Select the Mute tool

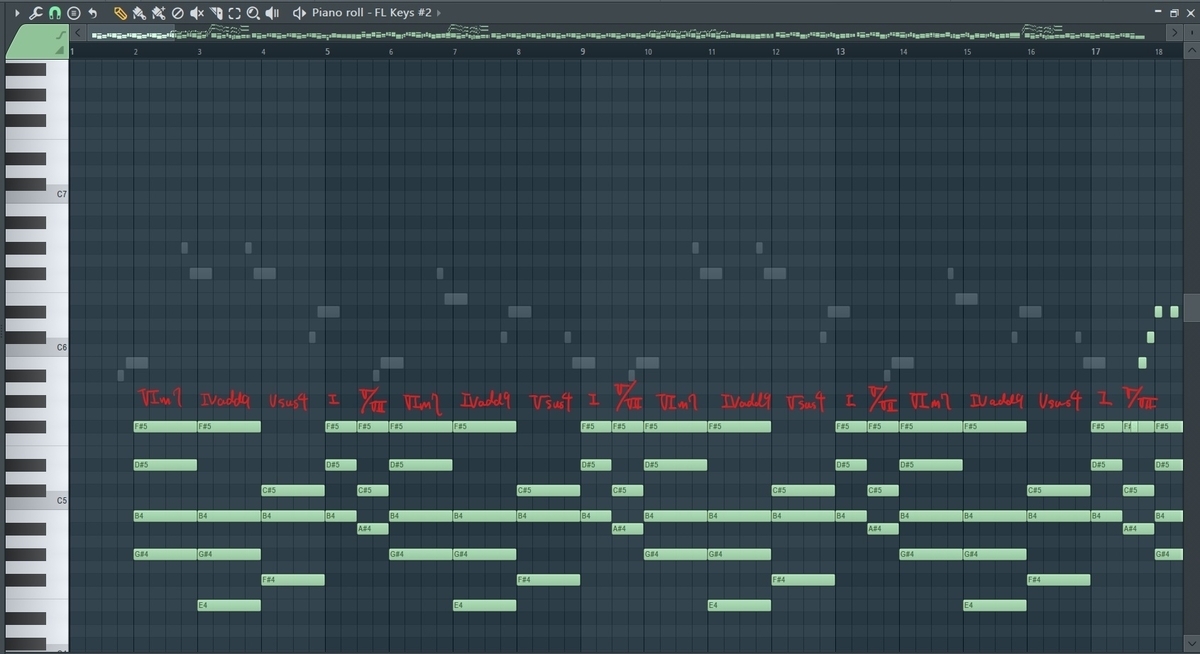click(x=197, y=13)
